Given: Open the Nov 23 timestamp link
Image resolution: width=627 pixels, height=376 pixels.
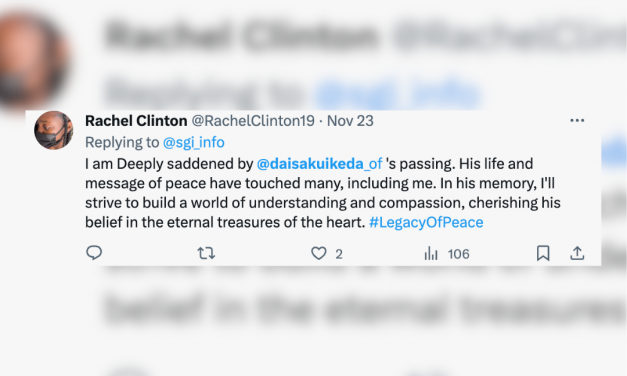Looking at the screenshot, I should tap(350, 121).
